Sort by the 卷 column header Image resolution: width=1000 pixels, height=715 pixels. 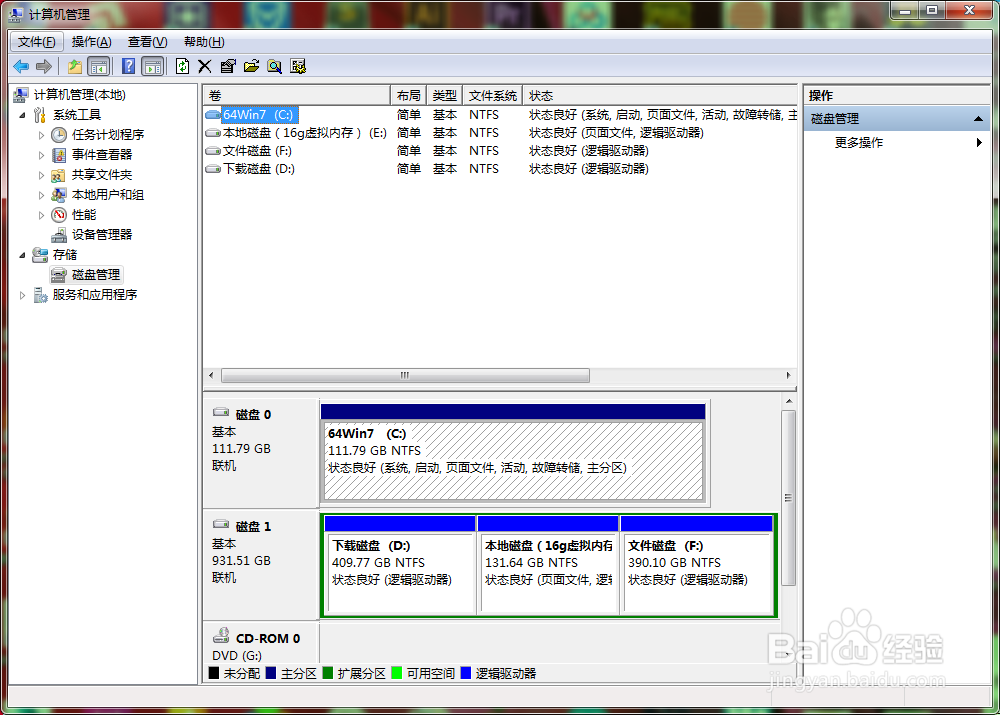pyautogui.click(x=297, y=96)
